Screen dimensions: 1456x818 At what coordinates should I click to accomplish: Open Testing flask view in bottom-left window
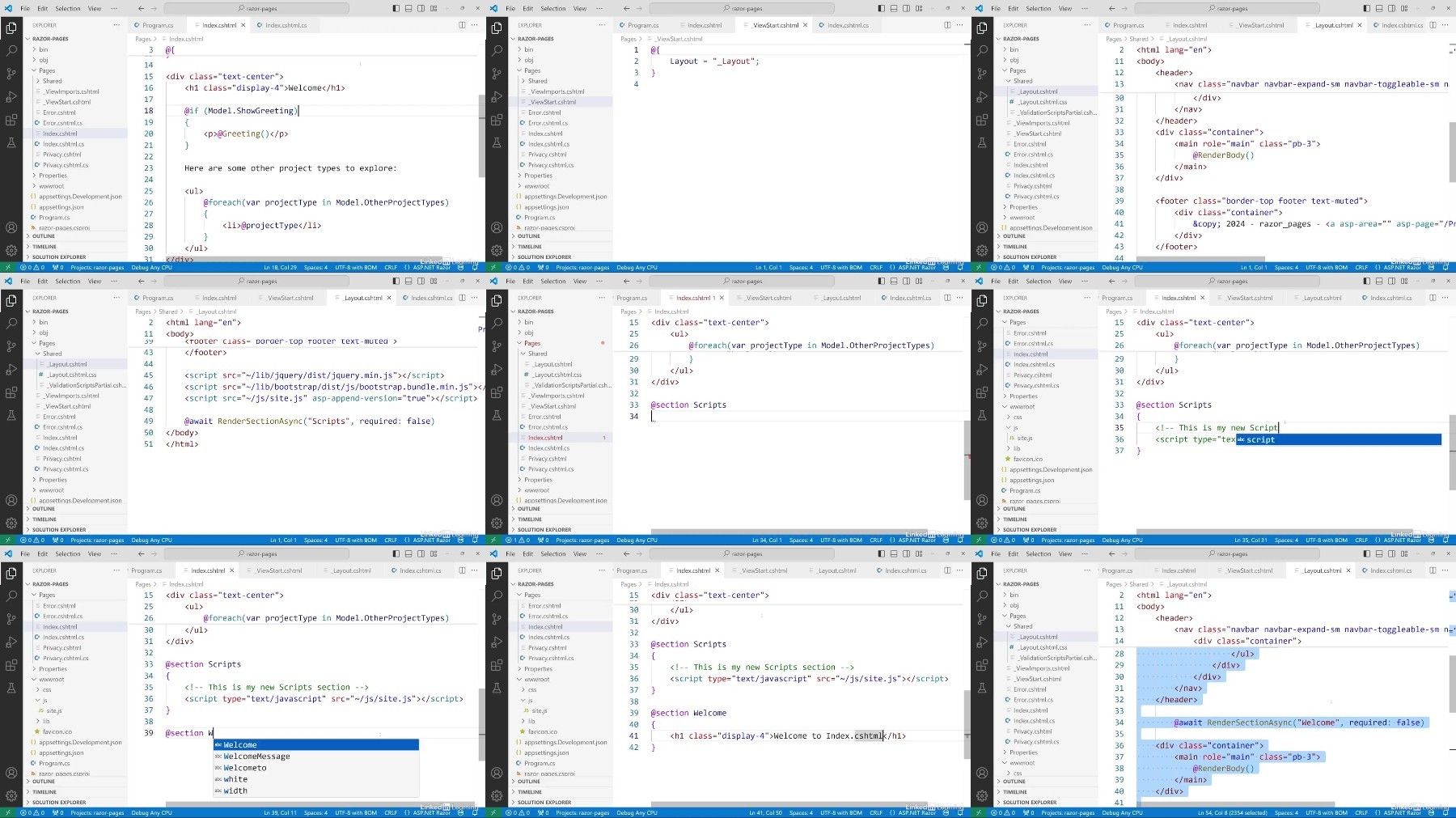pyautogui.click(x=11, y=688)
